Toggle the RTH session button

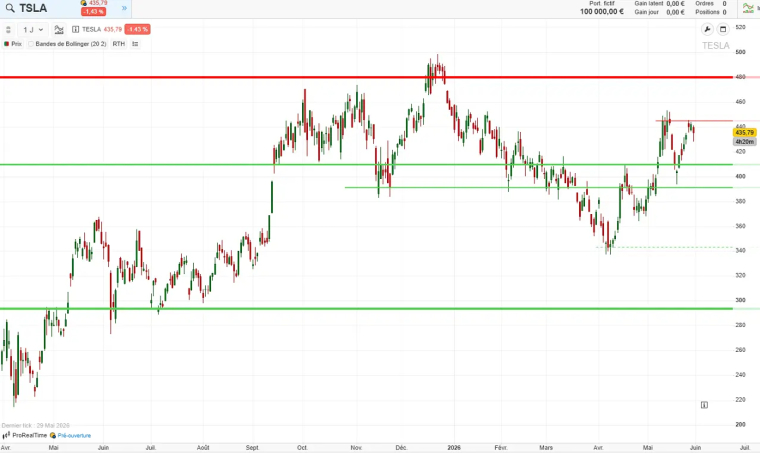(119, 44)
